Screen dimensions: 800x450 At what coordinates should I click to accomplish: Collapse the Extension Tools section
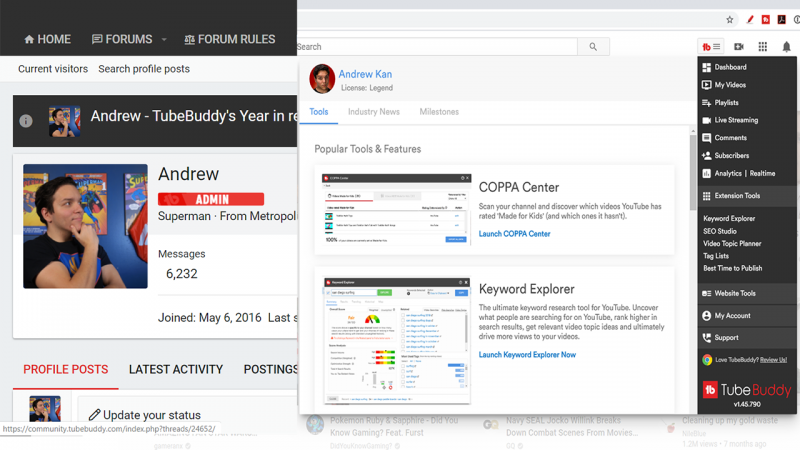(737, 196)
